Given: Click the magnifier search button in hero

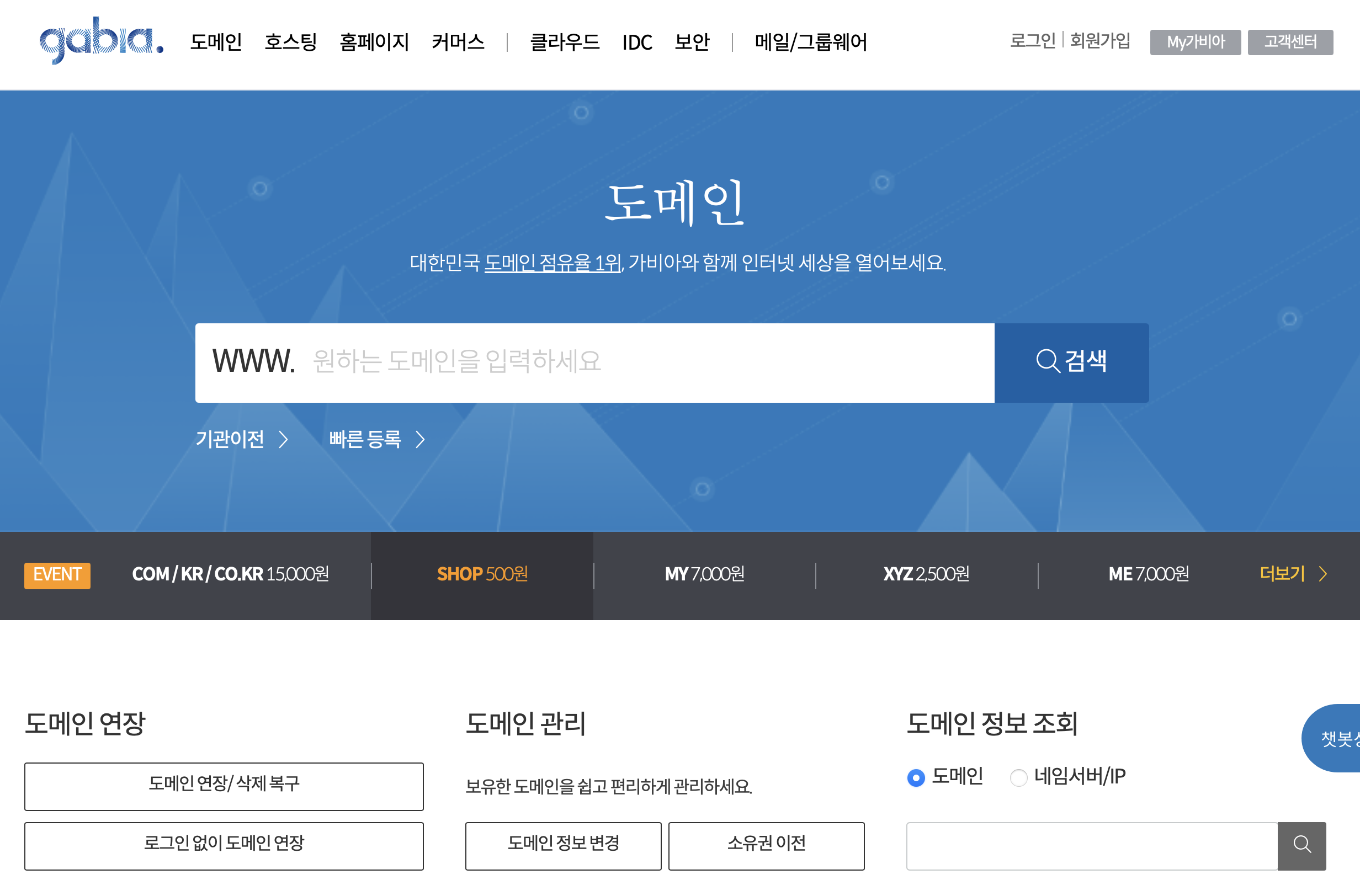Looking at the screenshot, I should (x=1071, y=362).
